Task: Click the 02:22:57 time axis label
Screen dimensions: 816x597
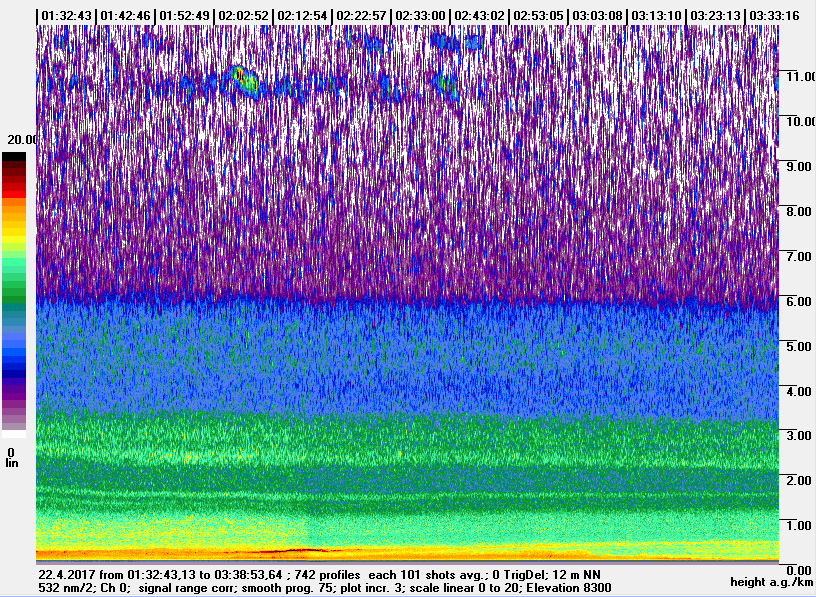Action: [362, 16]
